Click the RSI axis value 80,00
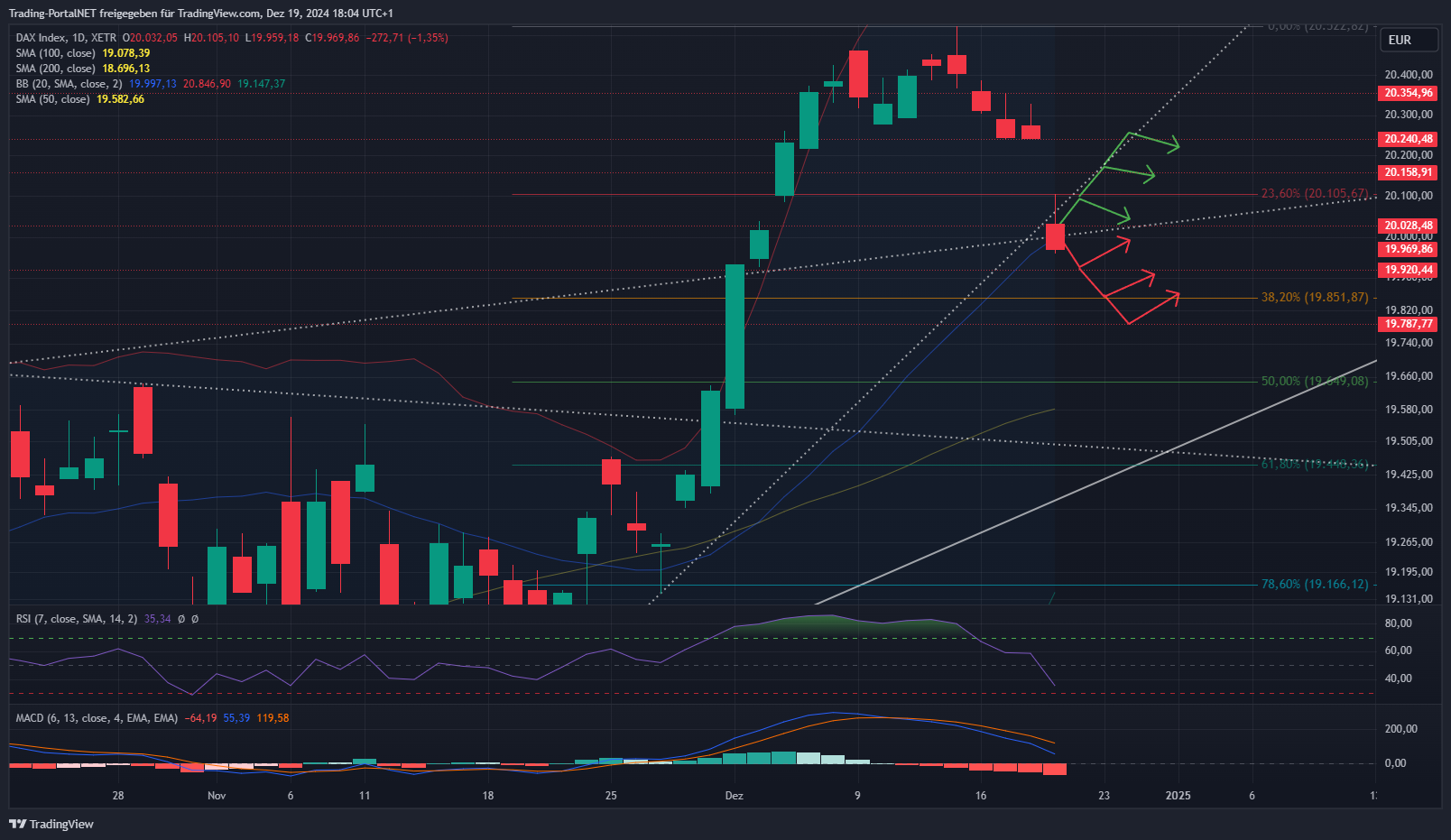This screenshot has height=840, width=1451. 1398,623
